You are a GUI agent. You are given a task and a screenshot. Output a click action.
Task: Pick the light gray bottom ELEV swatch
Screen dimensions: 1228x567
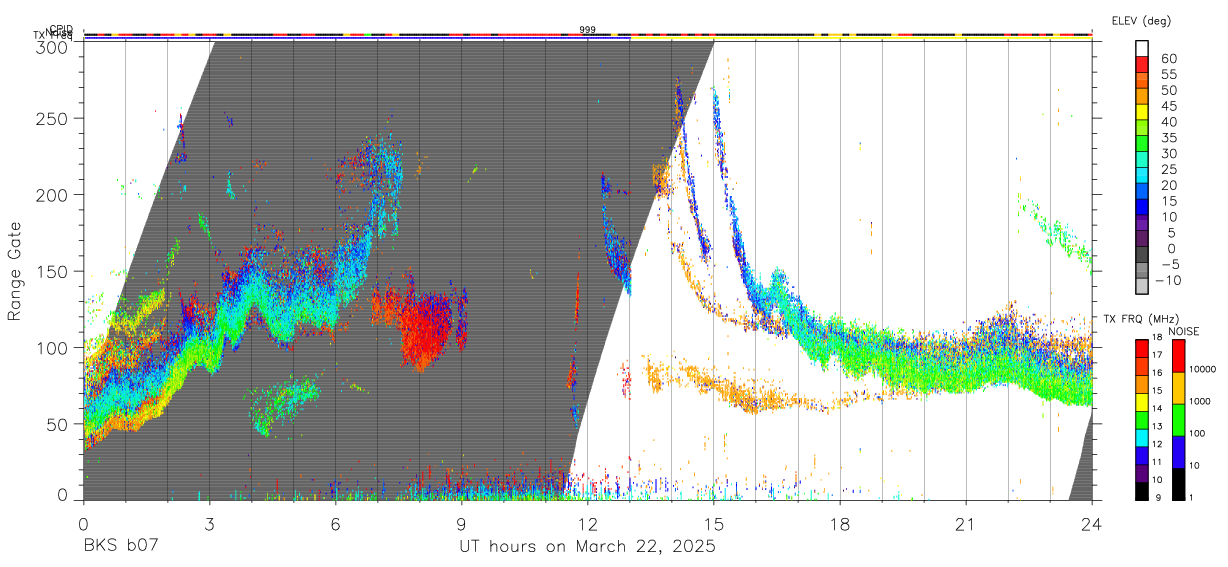pos(1143,288)
